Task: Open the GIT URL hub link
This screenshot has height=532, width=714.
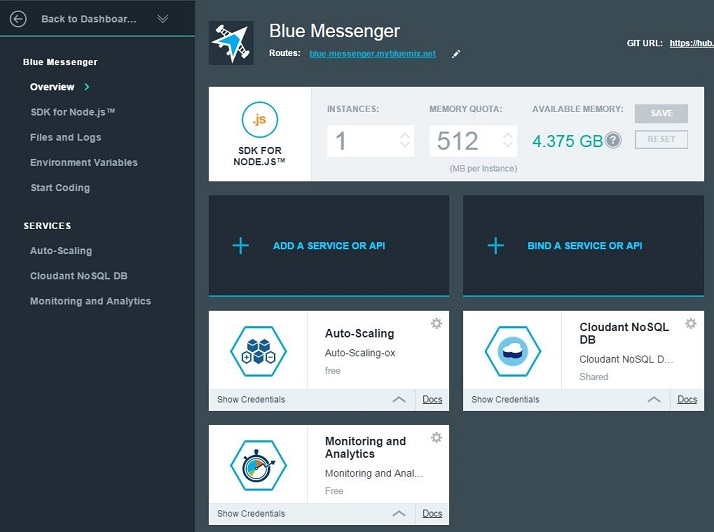Action: [x=691, y=43]
